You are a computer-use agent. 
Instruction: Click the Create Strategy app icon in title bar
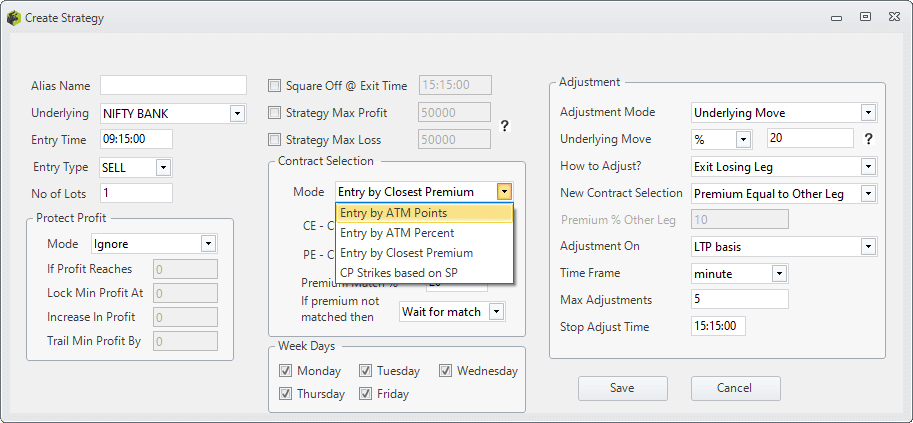point(13,18)
